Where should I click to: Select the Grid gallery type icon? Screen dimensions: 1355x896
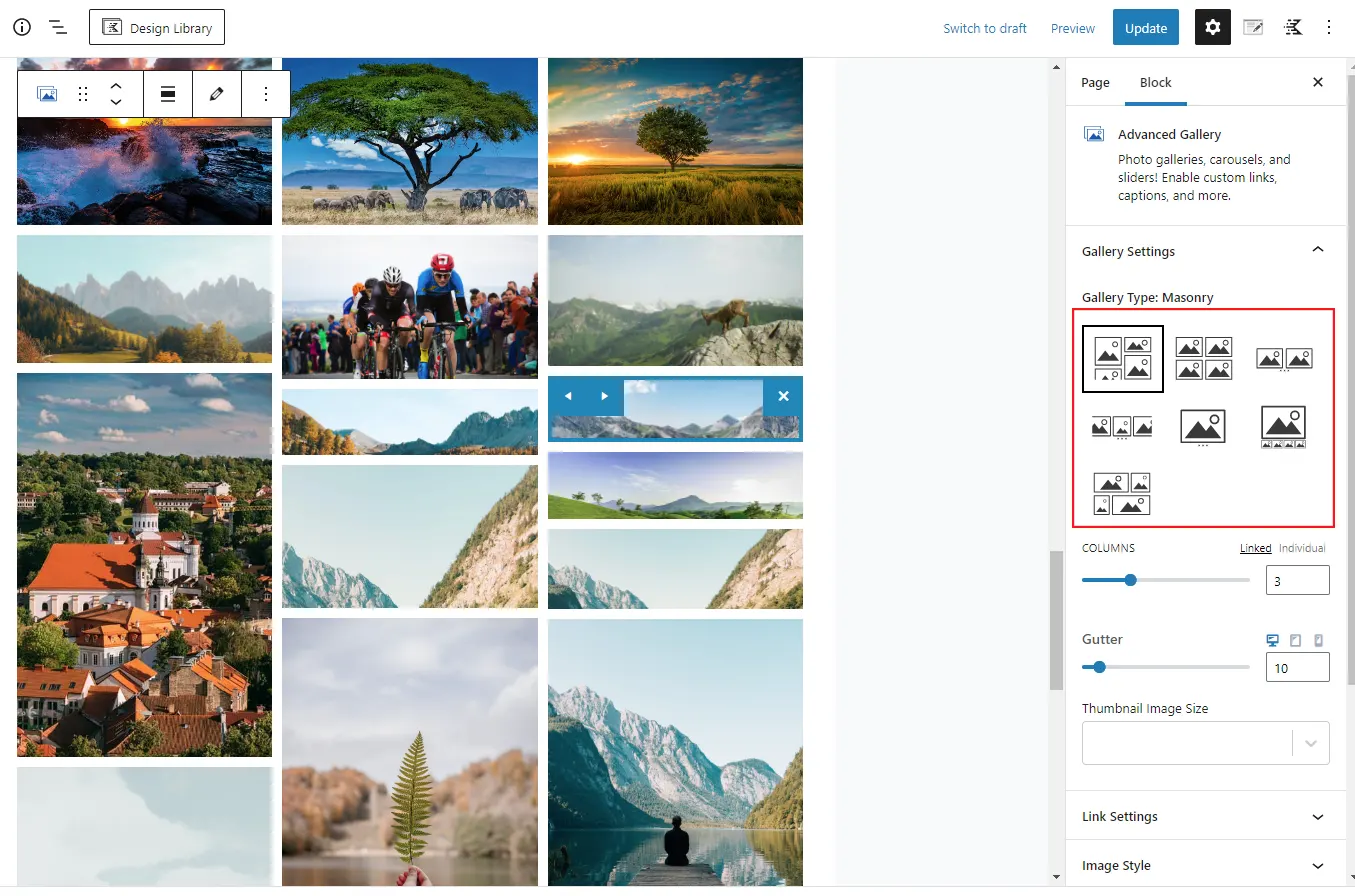(x=1204, y=358)
